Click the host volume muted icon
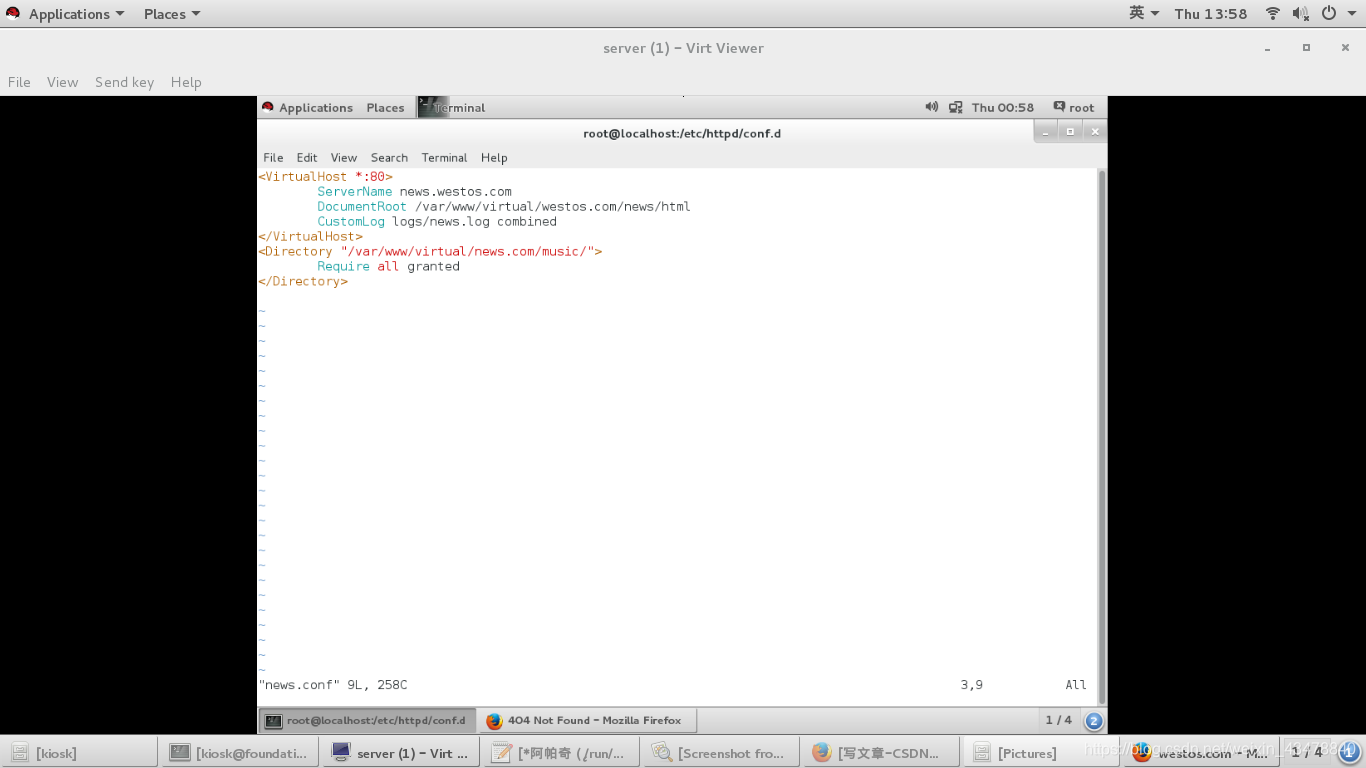 (x=1300, y=14)
